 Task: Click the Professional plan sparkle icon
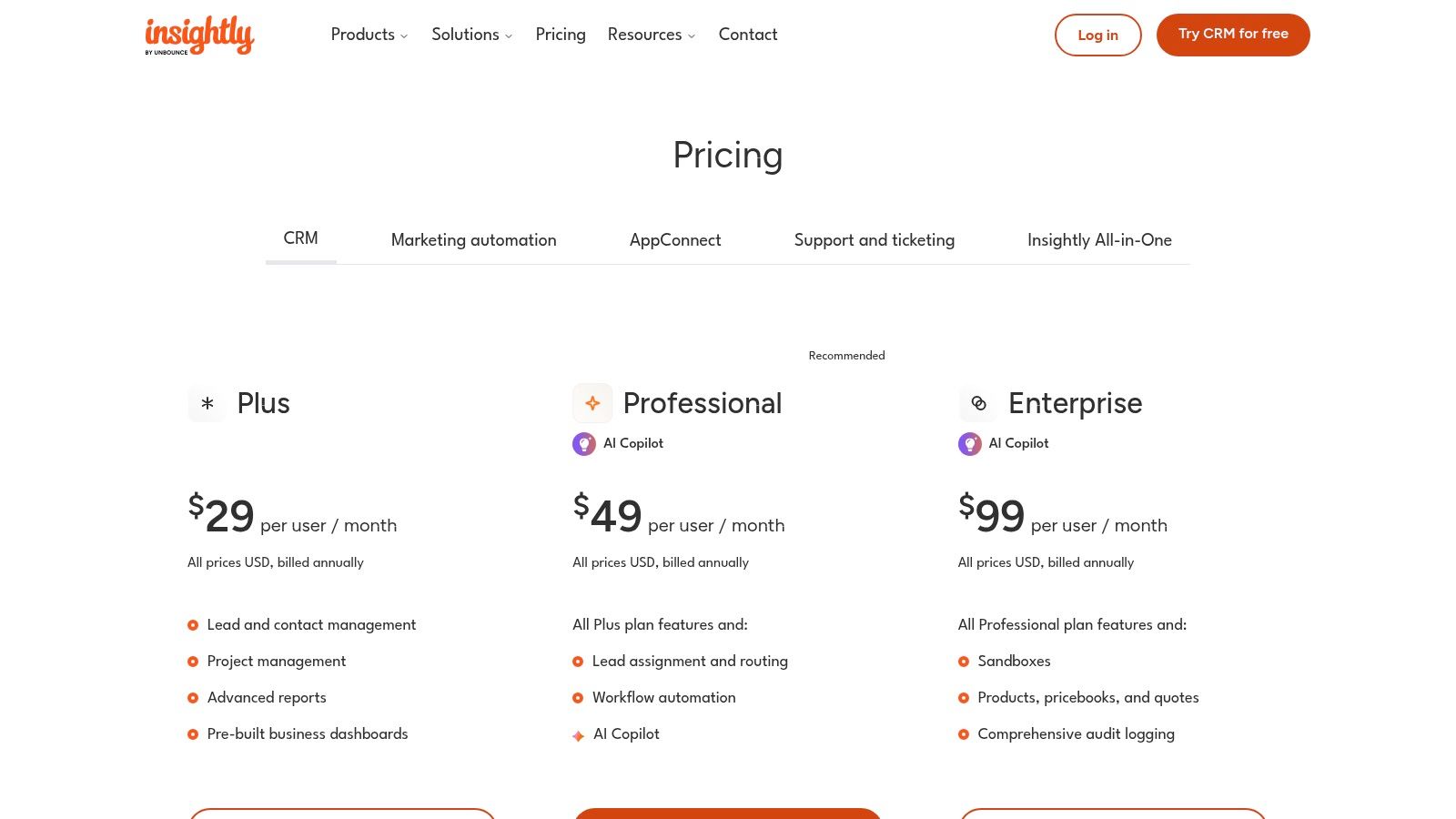click(x=592, y=403)
